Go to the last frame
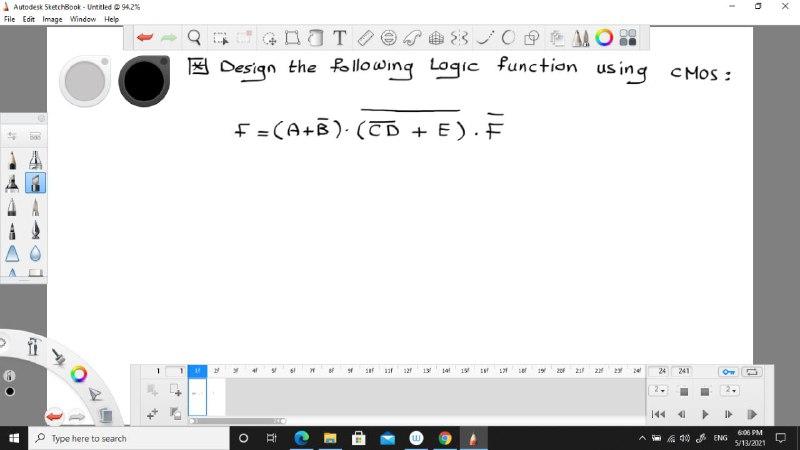 pyautogui.click(x=752, y=414)
